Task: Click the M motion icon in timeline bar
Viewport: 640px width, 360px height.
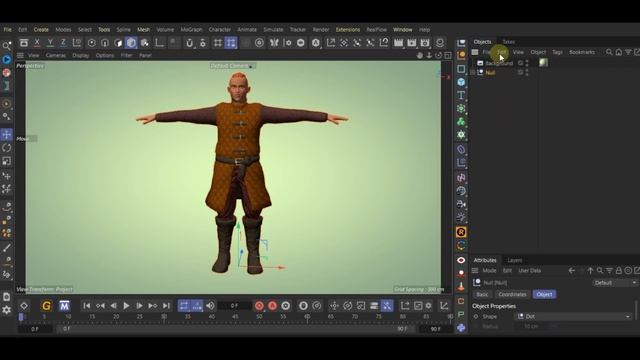Action: click(64, 305)
